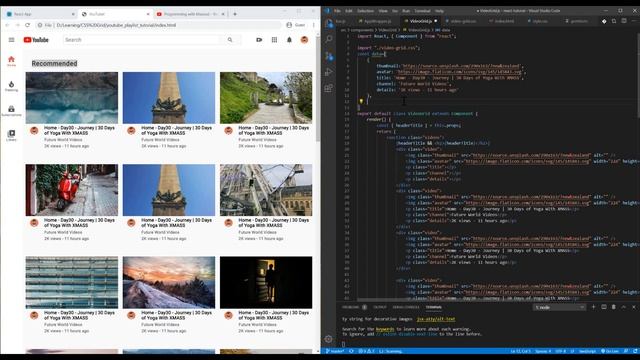Kill the terminal with trash icon
Viewport: 640px width, 360px height.
[613, 307]
